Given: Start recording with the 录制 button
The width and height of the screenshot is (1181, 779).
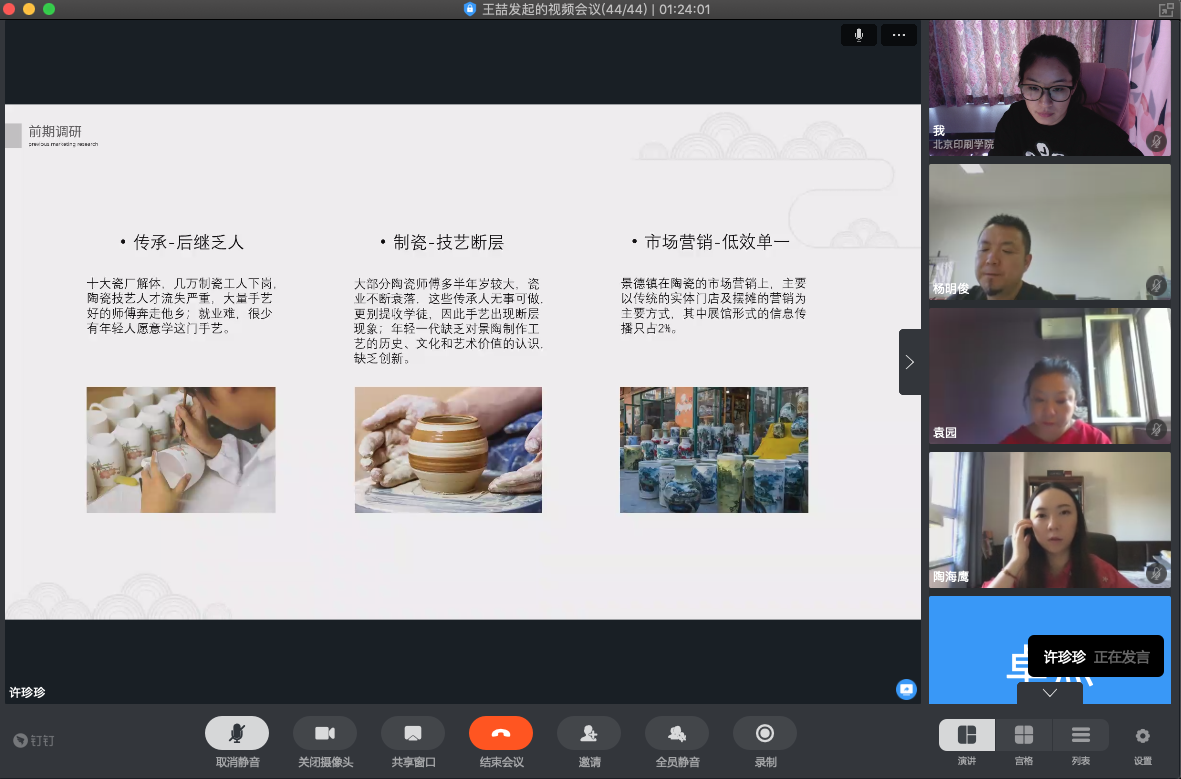Looking at the screenshot, I should pyautogui.click(x=765, y=734).
